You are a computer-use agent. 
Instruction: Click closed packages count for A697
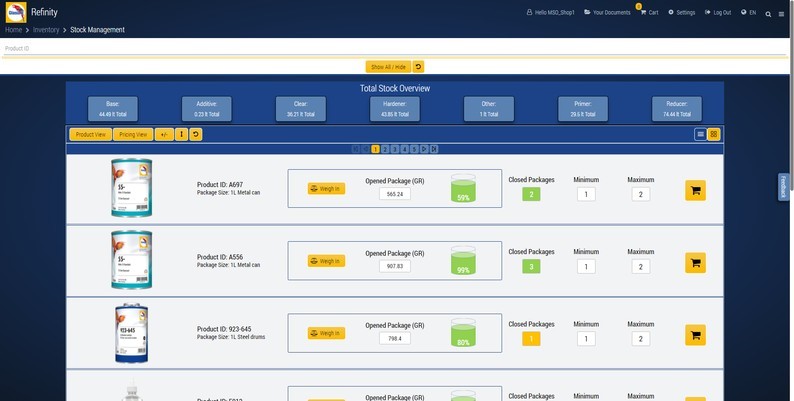tap(531, 194)
